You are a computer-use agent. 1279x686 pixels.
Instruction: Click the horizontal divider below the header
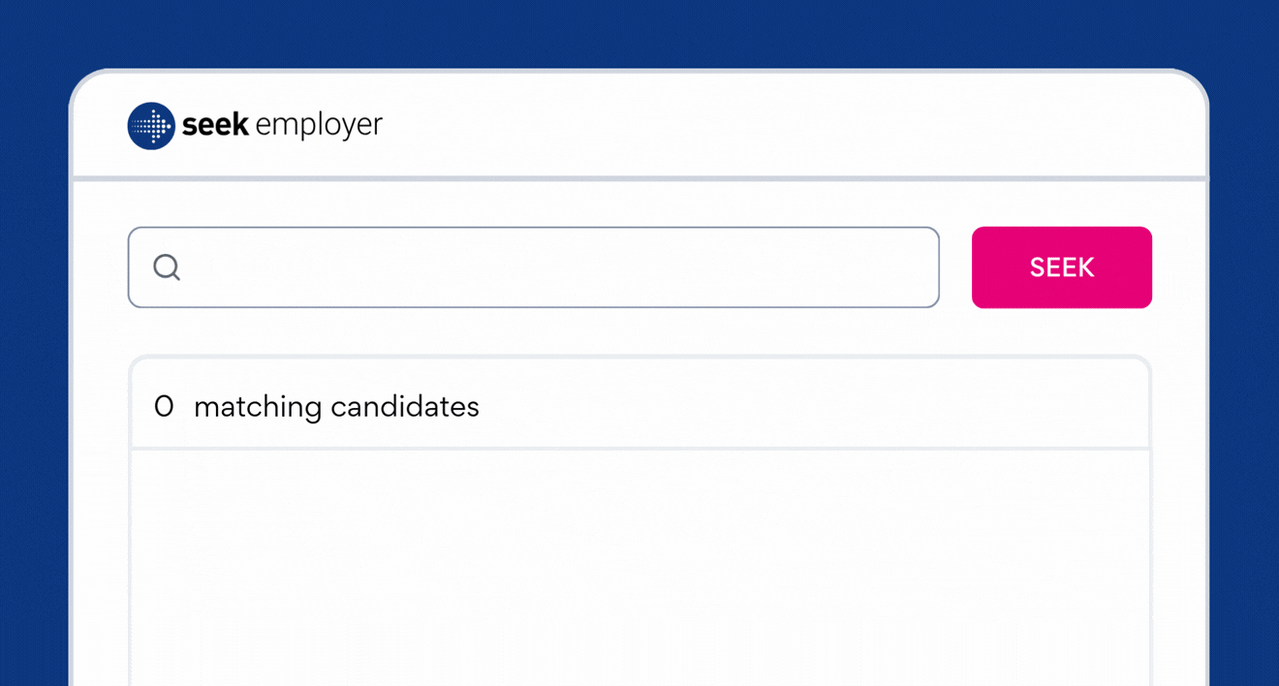(x=640, y=179)
